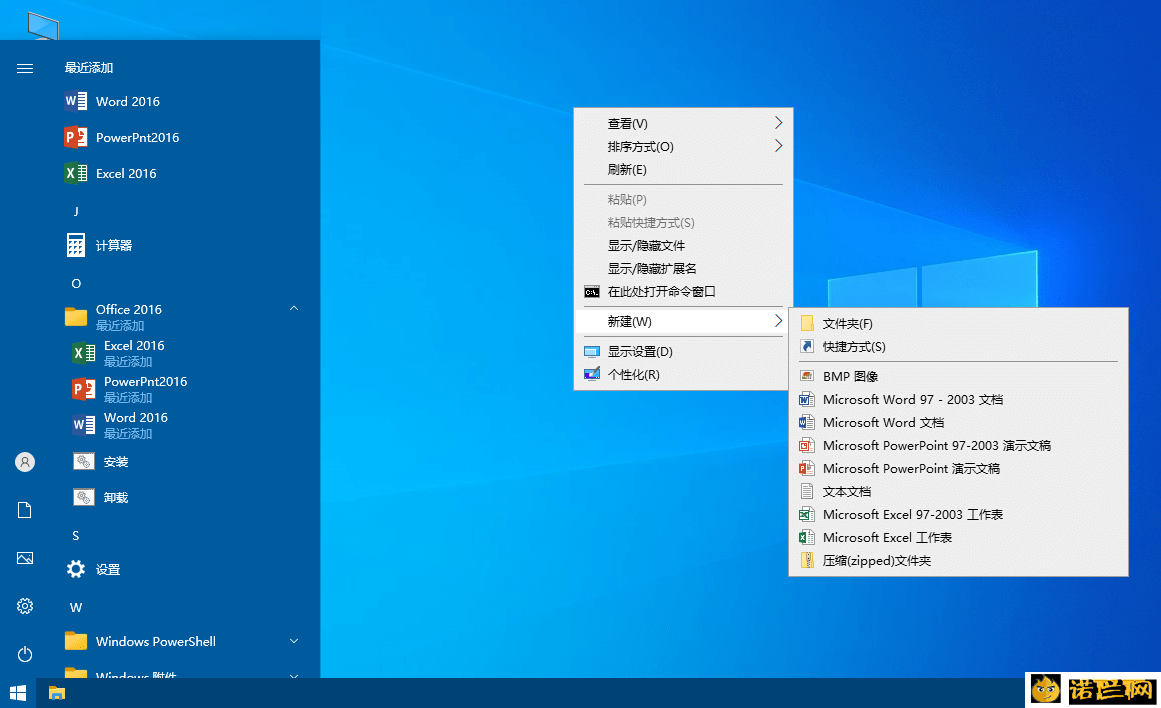
Task: Click the Windows Start button on taskbar
Action: click(x=18, y=693)
